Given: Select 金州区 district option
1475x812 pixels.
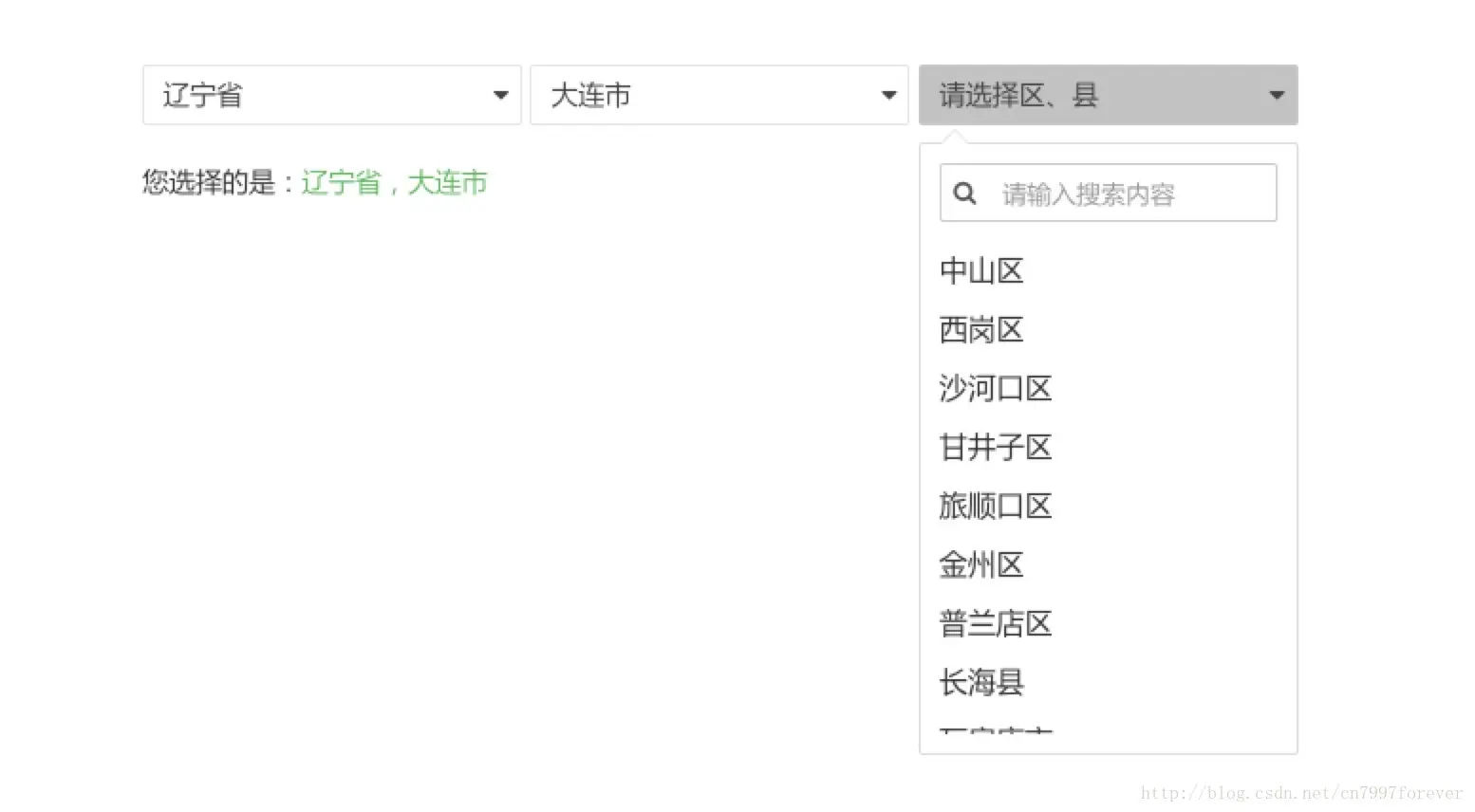Looking at the screenshot, I should click(981, 565).
